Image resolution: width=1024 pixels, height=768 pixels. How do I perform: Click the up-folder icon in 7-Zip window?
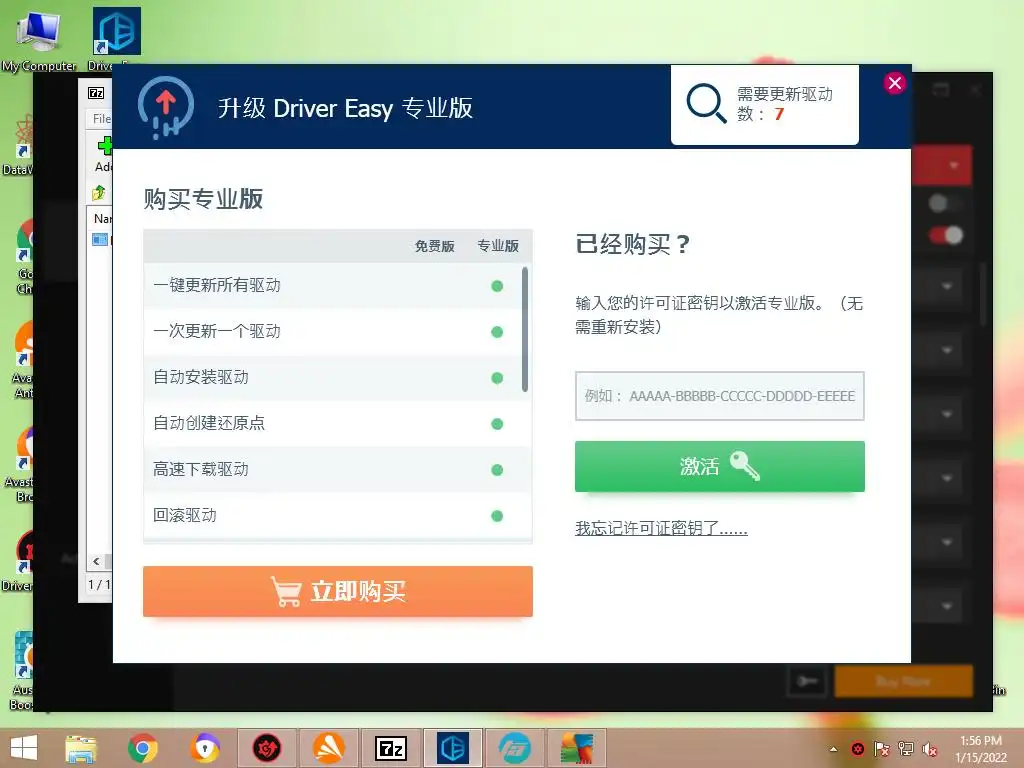99,193
